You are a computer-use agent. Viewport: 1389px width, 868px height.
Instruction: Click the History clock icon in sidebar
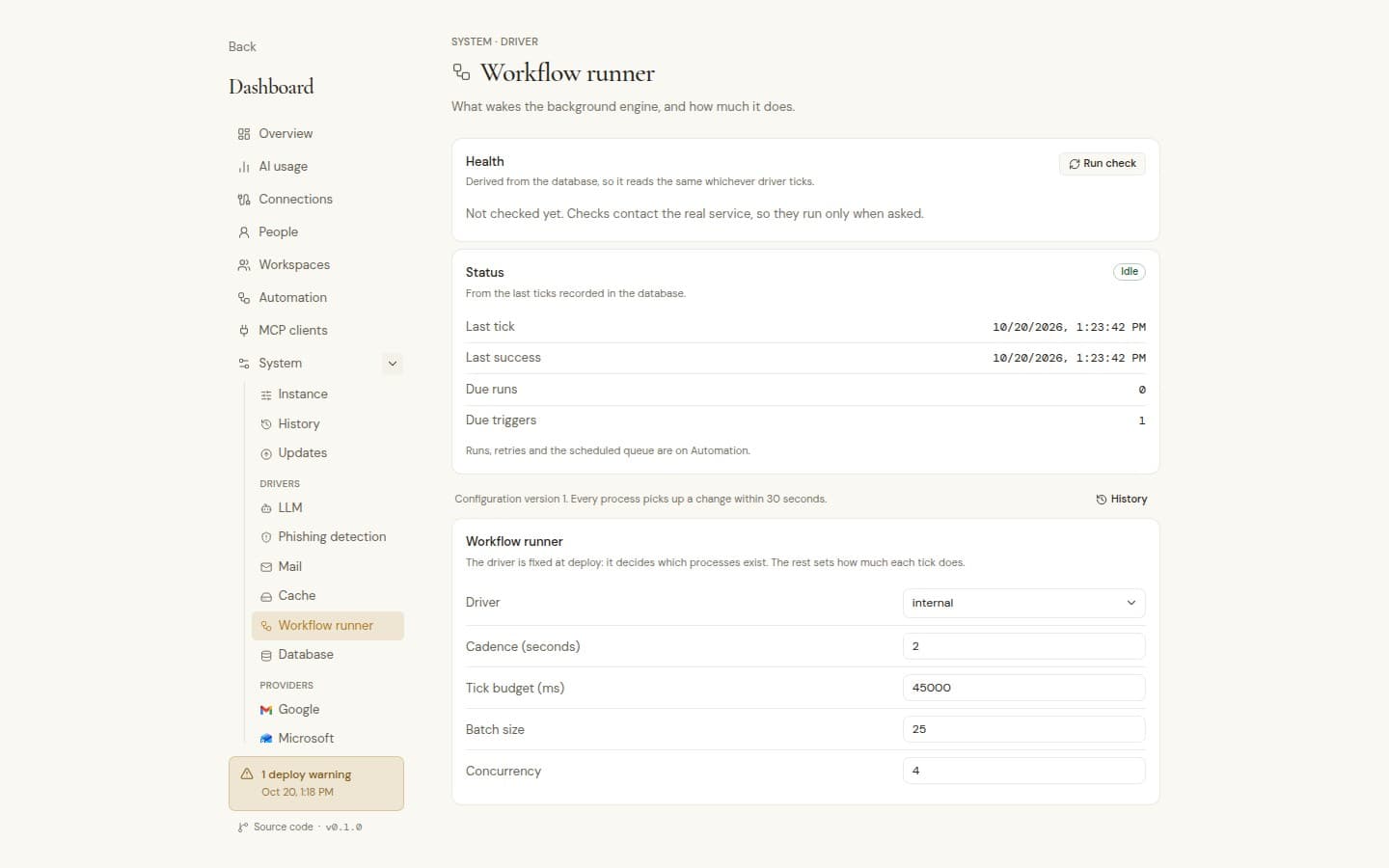[x=266, y=424]
